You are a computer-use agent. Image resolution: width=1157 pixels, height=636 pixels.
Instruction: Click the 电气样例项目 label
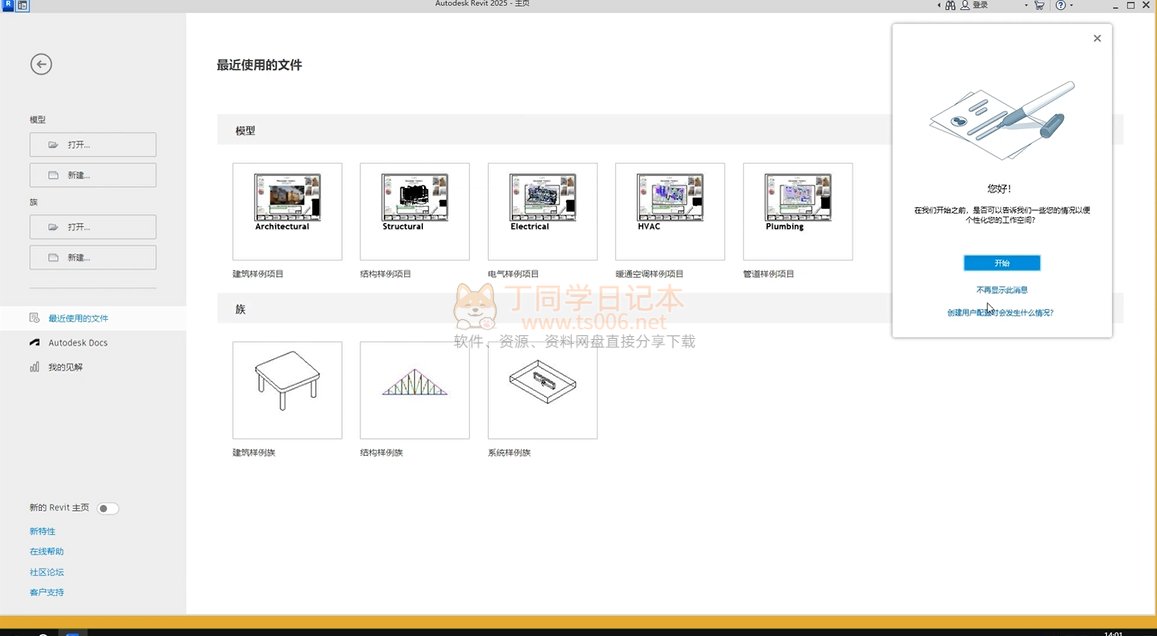point(513,274)
